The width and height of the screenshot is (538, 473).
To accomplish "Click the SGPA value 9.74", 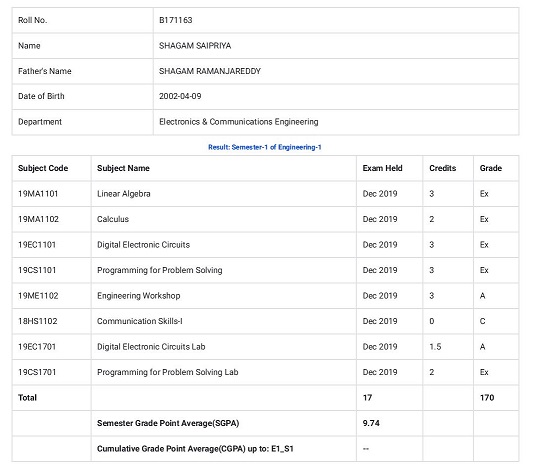I will (371, 423).
